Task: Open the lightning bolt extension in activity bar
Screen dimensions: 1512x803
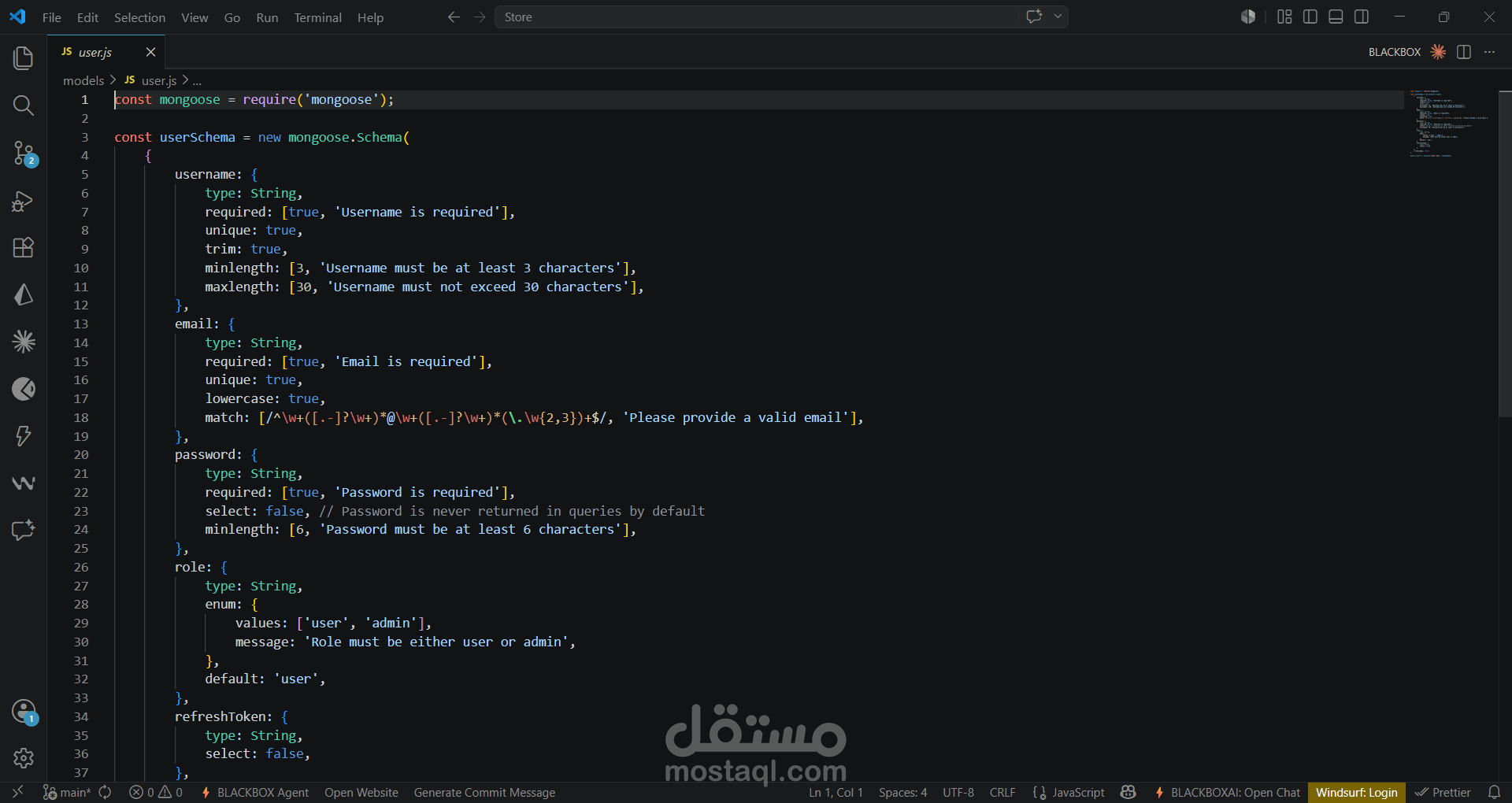Action: click(x=24, y=436)
